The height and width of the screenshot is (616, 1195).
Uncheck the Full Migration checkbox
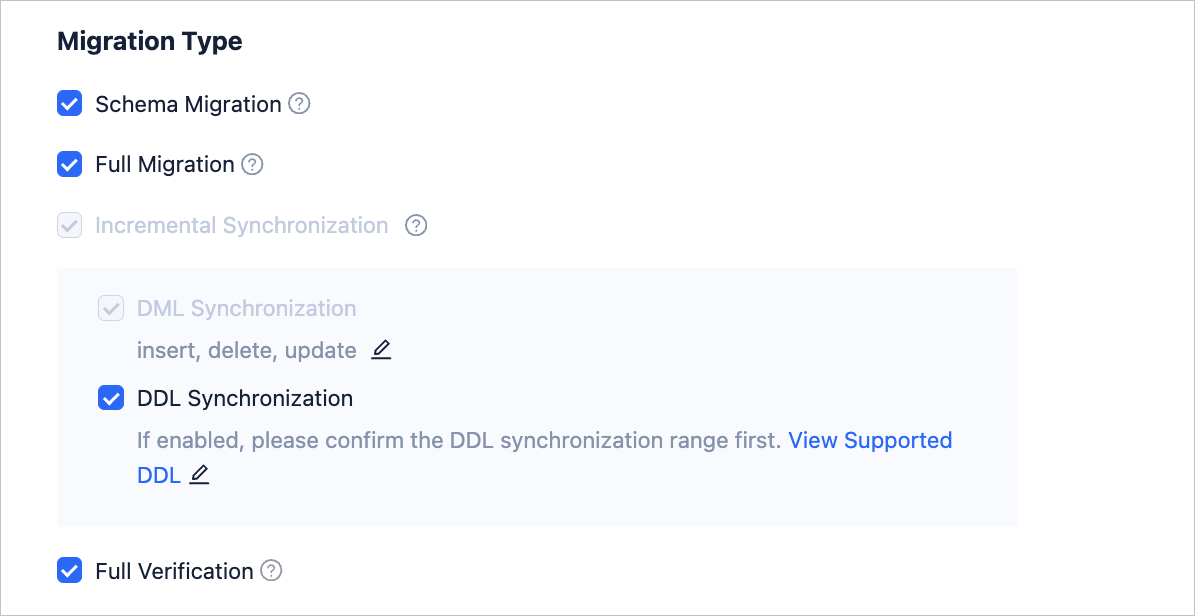pyautogui.click(x=69, y=164)
